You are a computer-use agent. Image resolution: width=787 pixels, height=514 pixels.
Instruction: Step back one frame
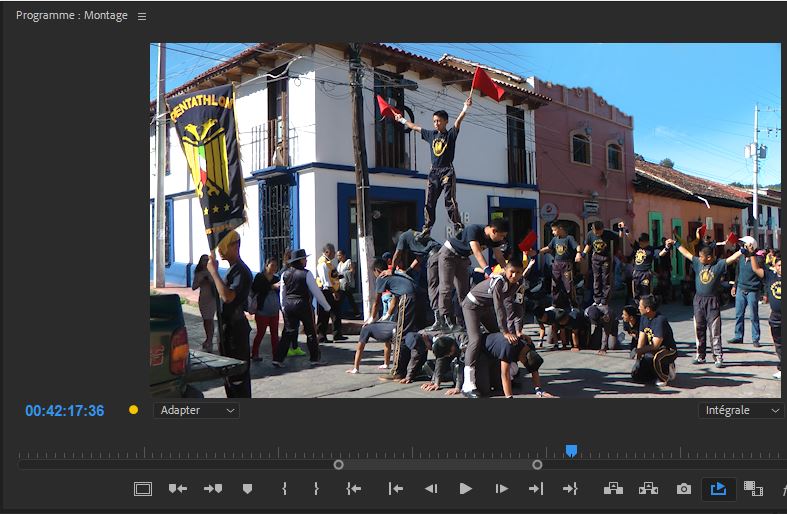pos(431,489)
